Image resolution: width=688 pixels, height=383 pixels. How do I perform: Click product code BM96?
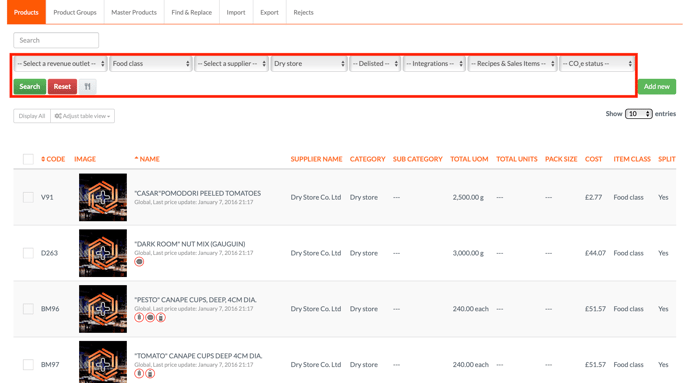tap(50, 309)
